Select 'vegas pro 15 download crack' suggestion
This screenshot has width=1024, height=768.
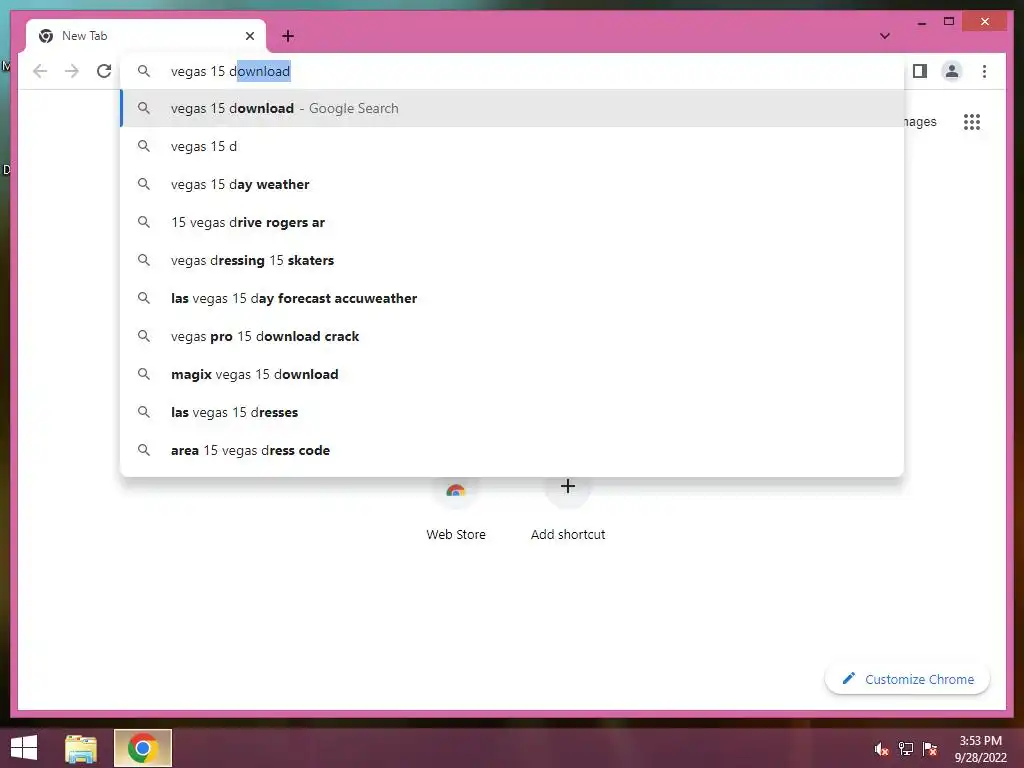click(512, 336)
